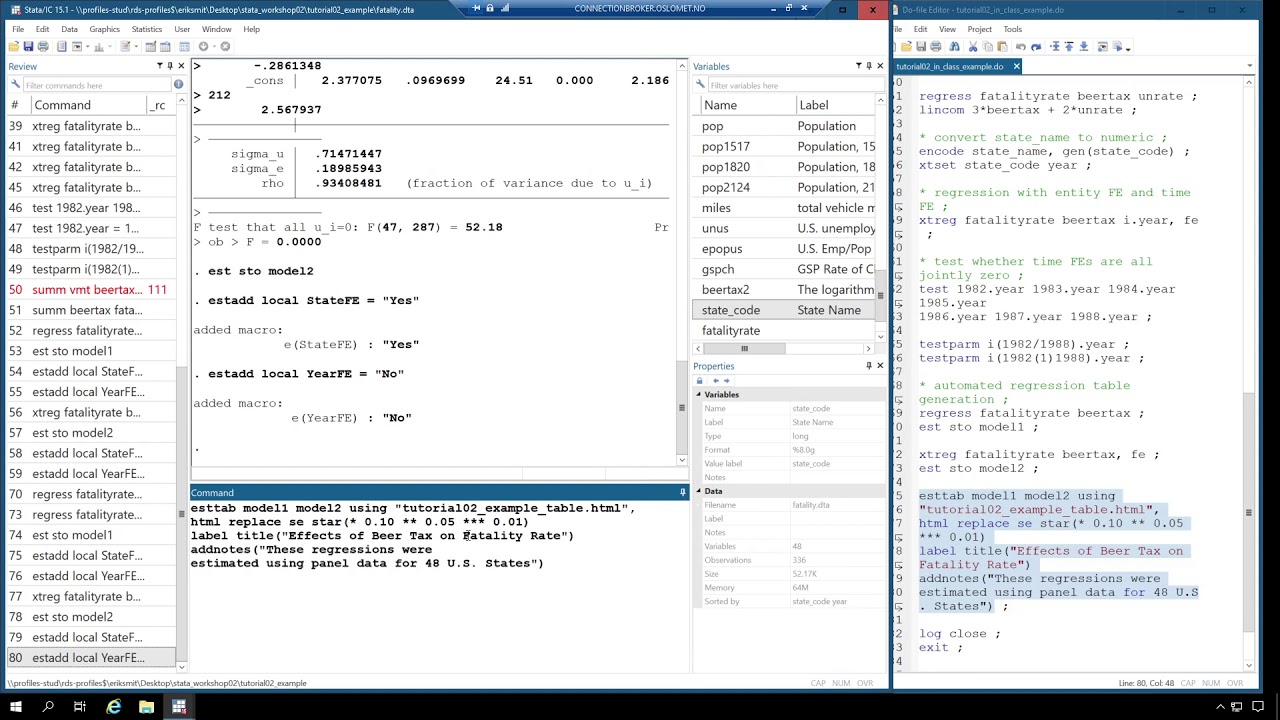Click the Print icon in Do-file Editor
The height and width of the screenshot is (720, 1280).
tap(936, 46)
